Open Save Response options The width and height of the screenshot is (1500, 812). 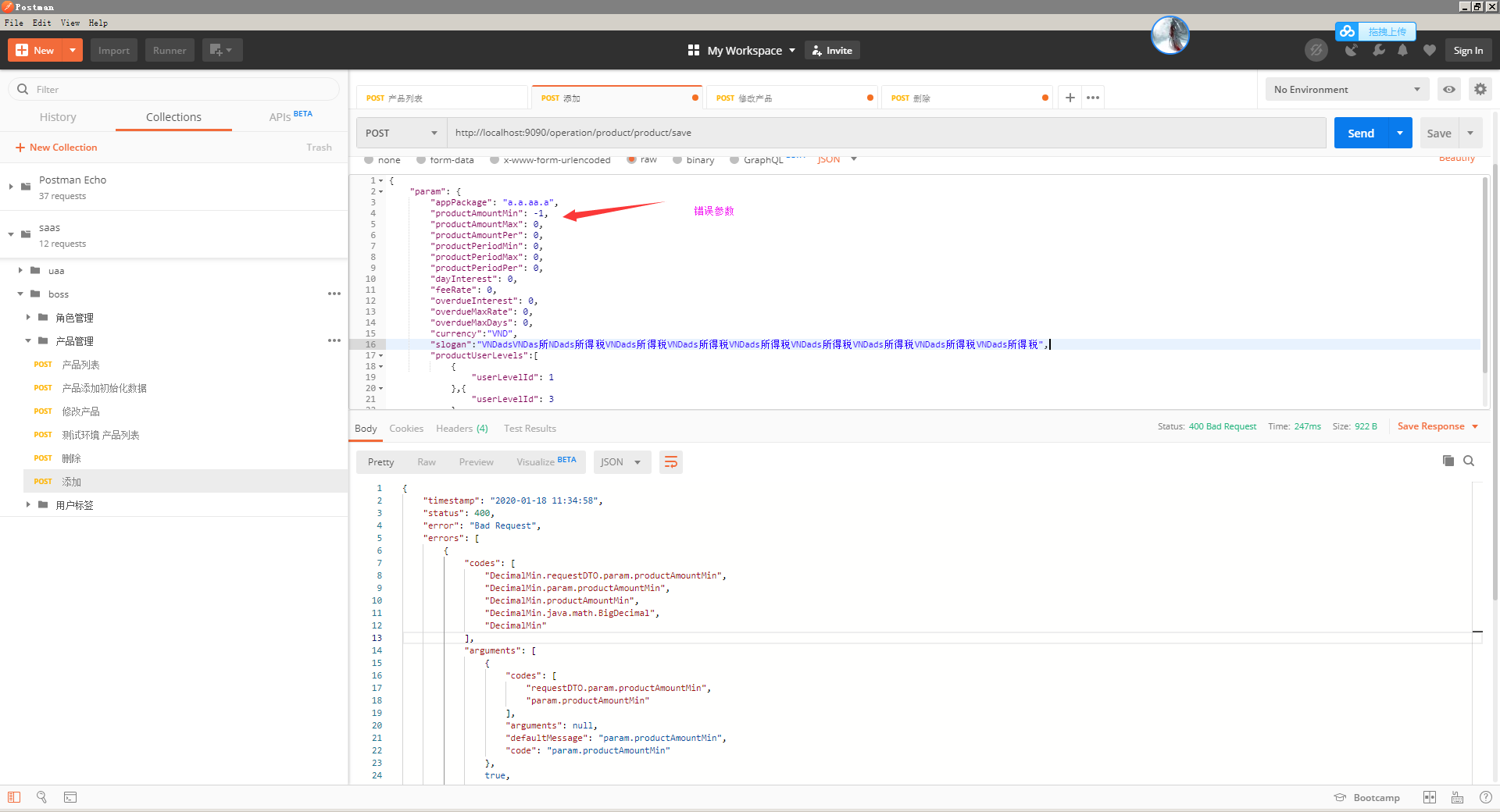point(1473,426)
